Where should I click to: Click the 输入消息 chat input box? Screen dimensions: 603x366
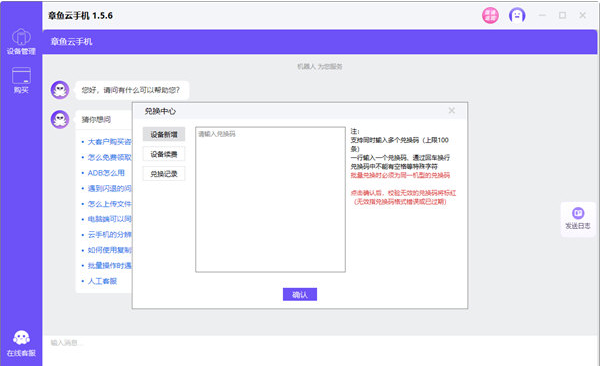(320, 350)
